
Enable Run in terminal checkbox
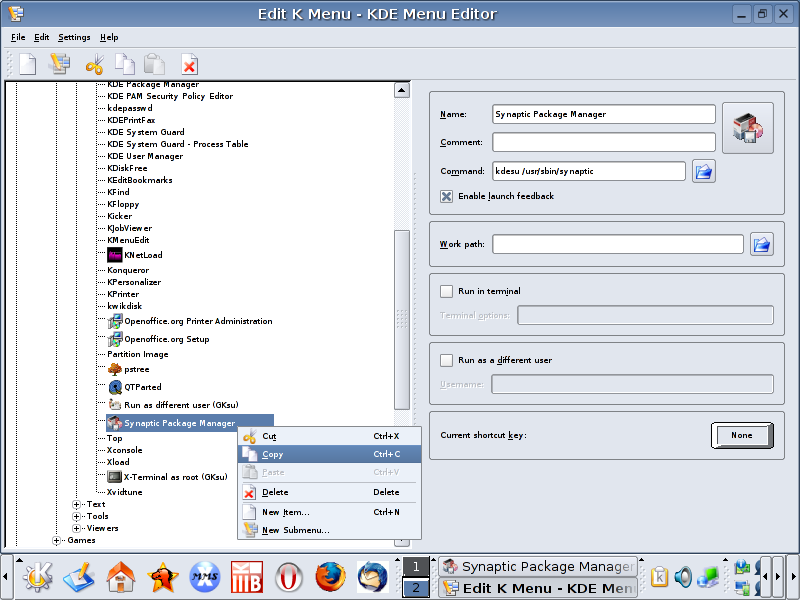tap(447, 291)
